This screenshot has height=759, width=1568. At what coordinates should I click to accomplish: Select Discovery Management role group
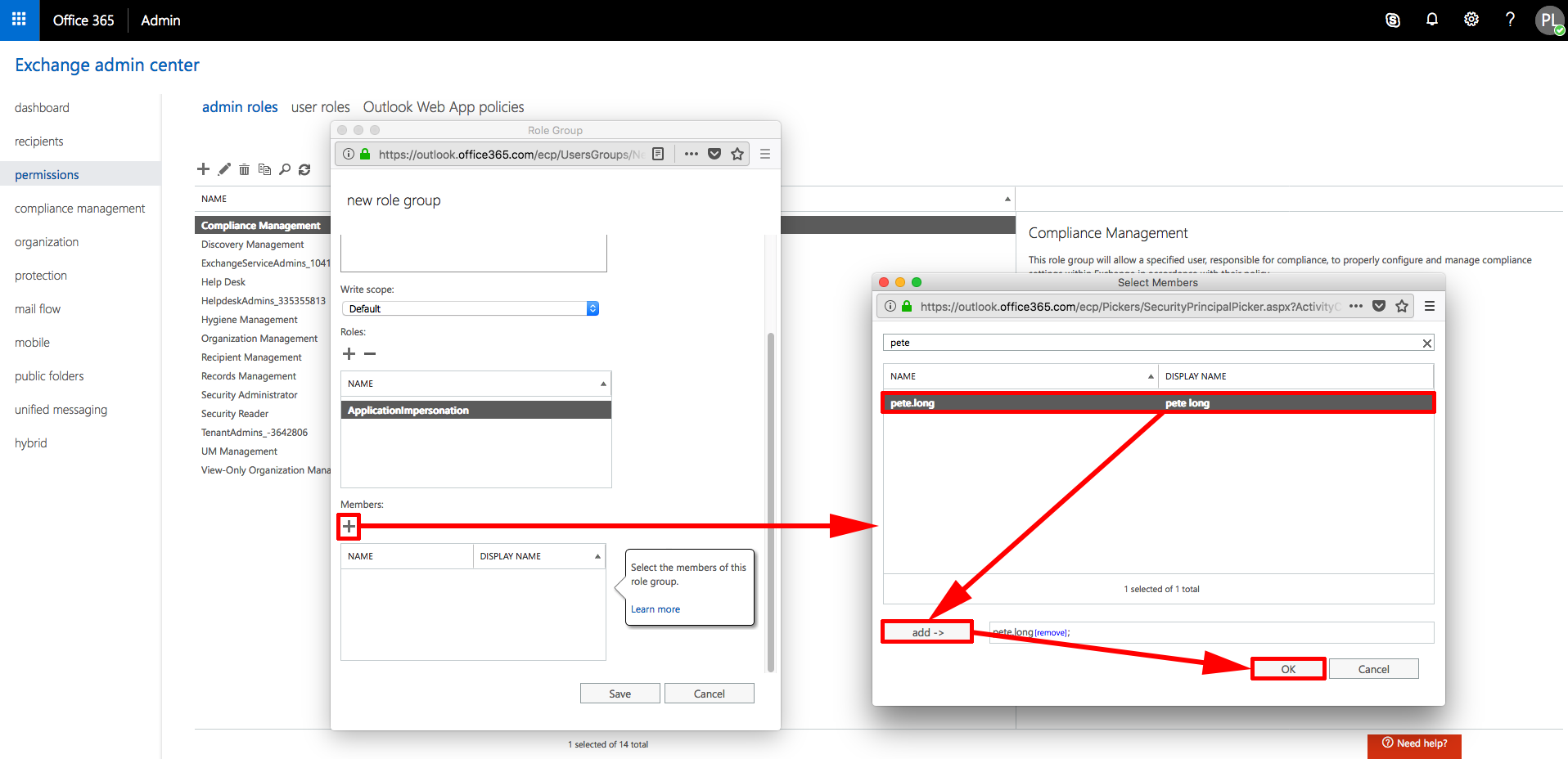pyautogui.click(x=252, y=245)
